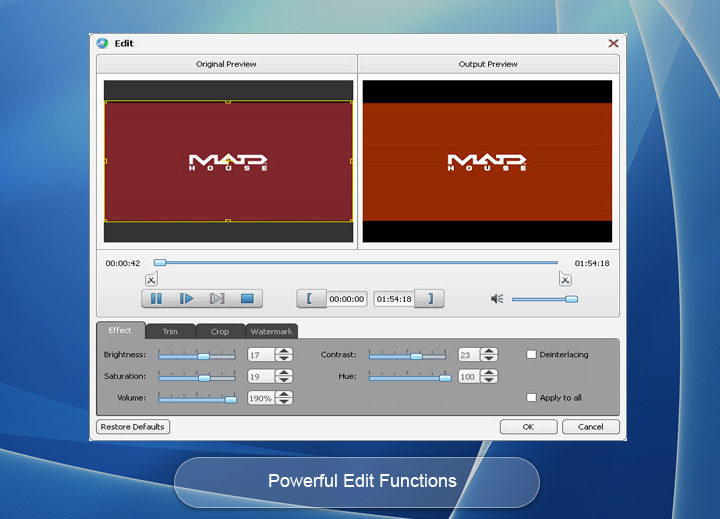Decrease Volume percent with down arrow

click(x=284, y=401)
